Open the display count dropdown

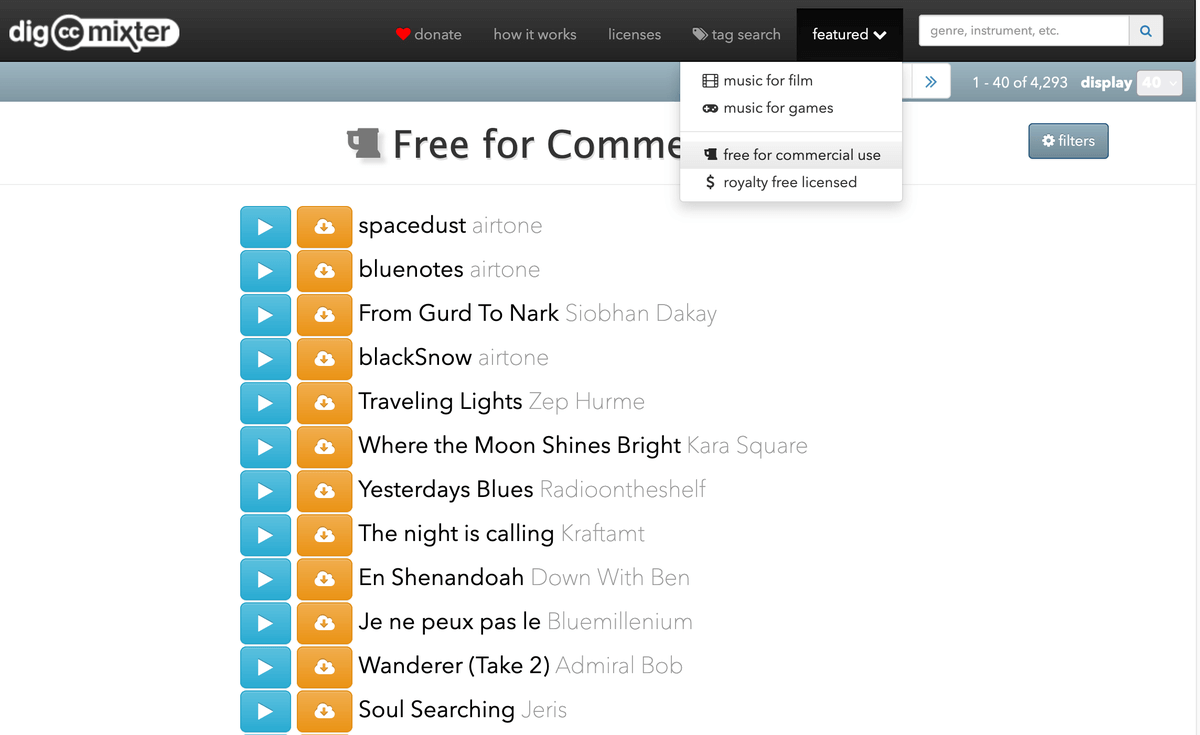(x=1159, y=83)
